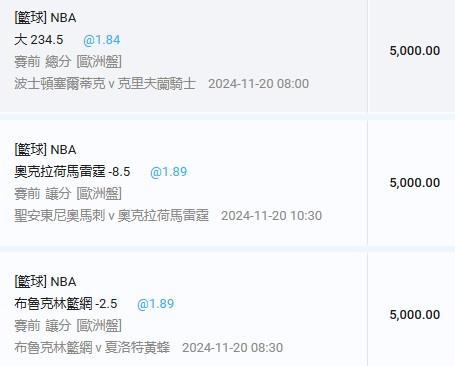Click the second [籃球] NBA league label

pyautogui.click(x=45, y=150)
